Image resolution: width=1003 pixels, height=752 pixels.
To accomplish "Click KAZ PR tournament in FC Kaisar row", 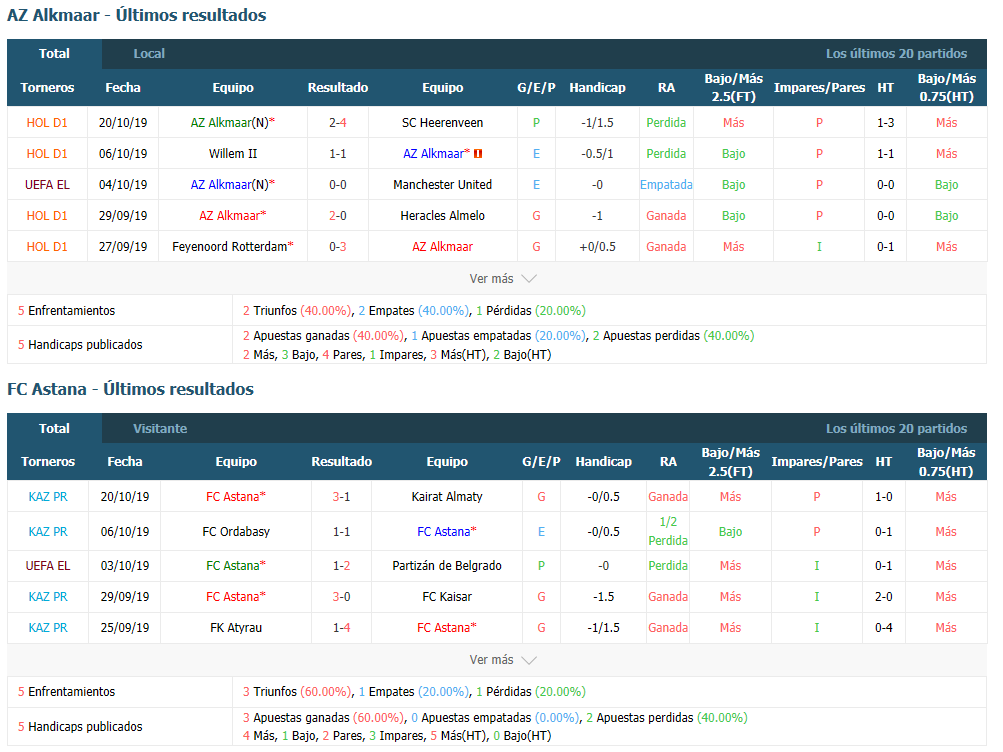I will (x=48, y=597).
